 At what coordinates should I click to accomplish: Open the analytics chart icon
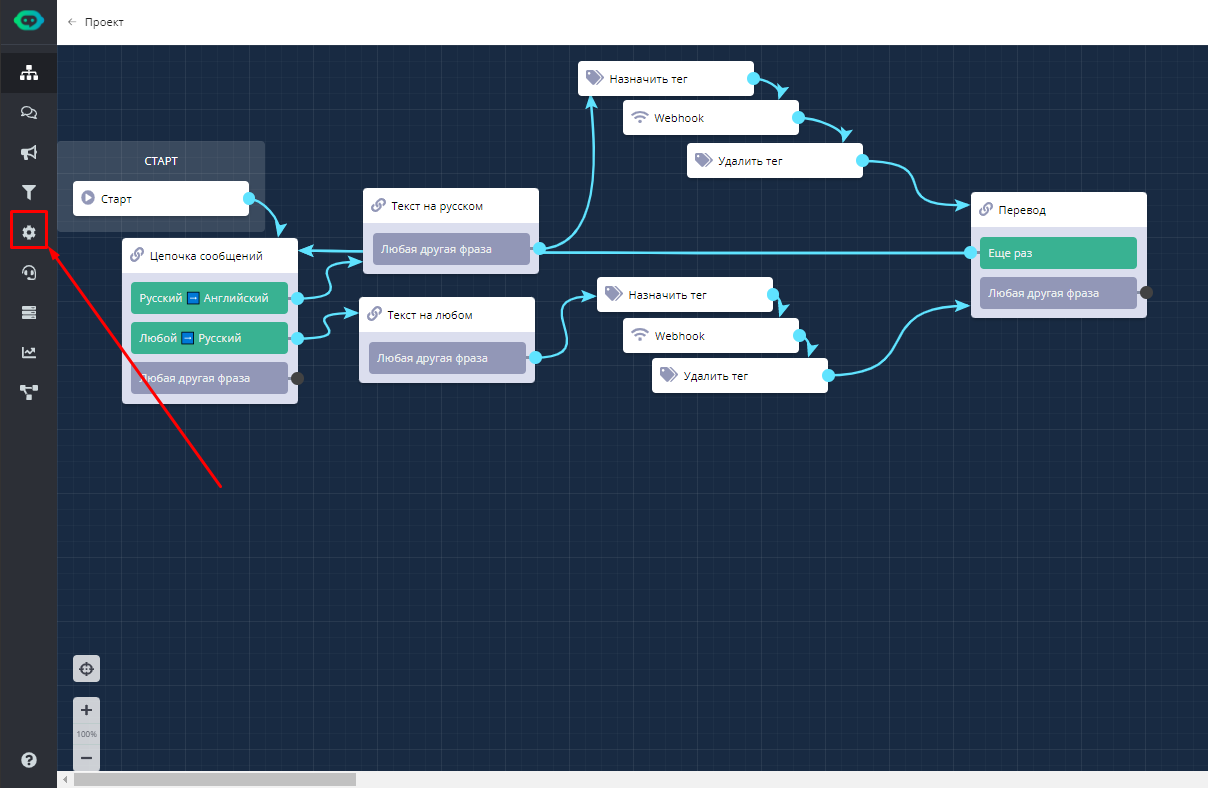pyautogui.click(x=28, y=352)
